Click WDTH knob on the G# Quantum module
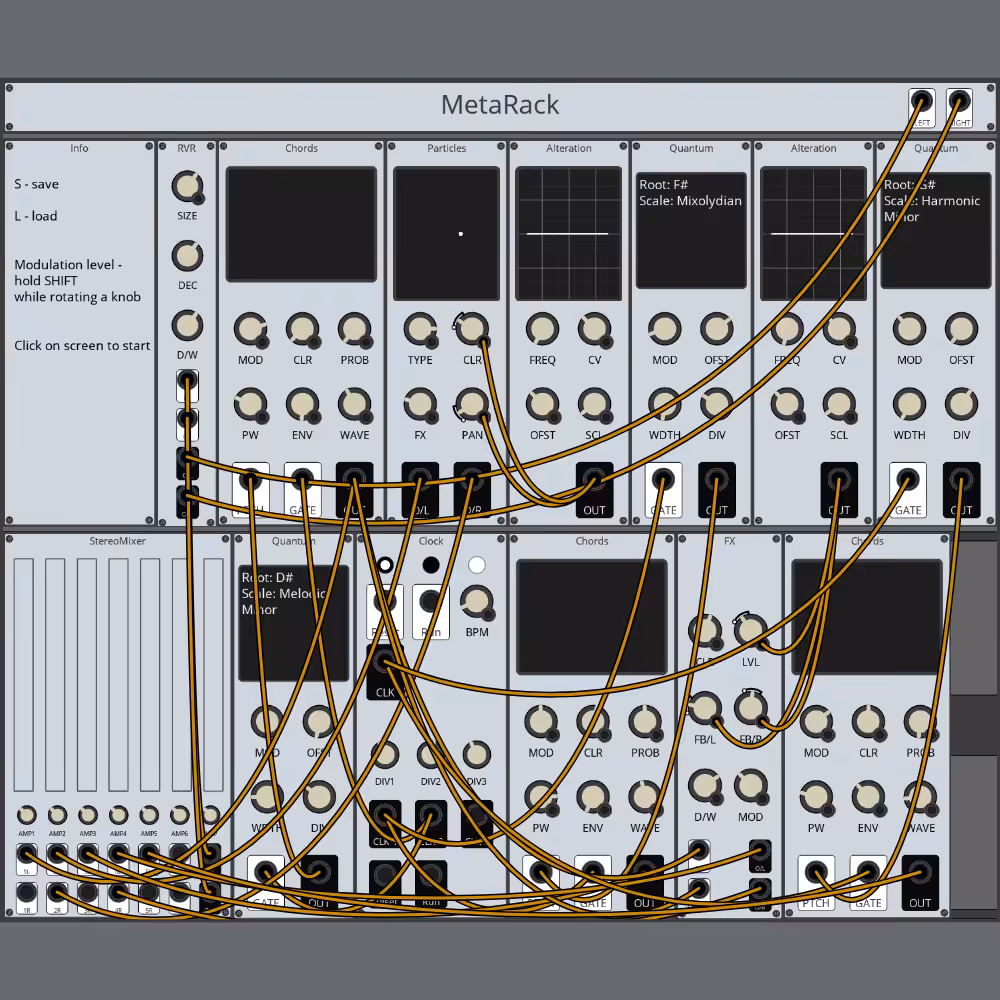This screenshot has height=1000, width=1000. click(909, 404)
